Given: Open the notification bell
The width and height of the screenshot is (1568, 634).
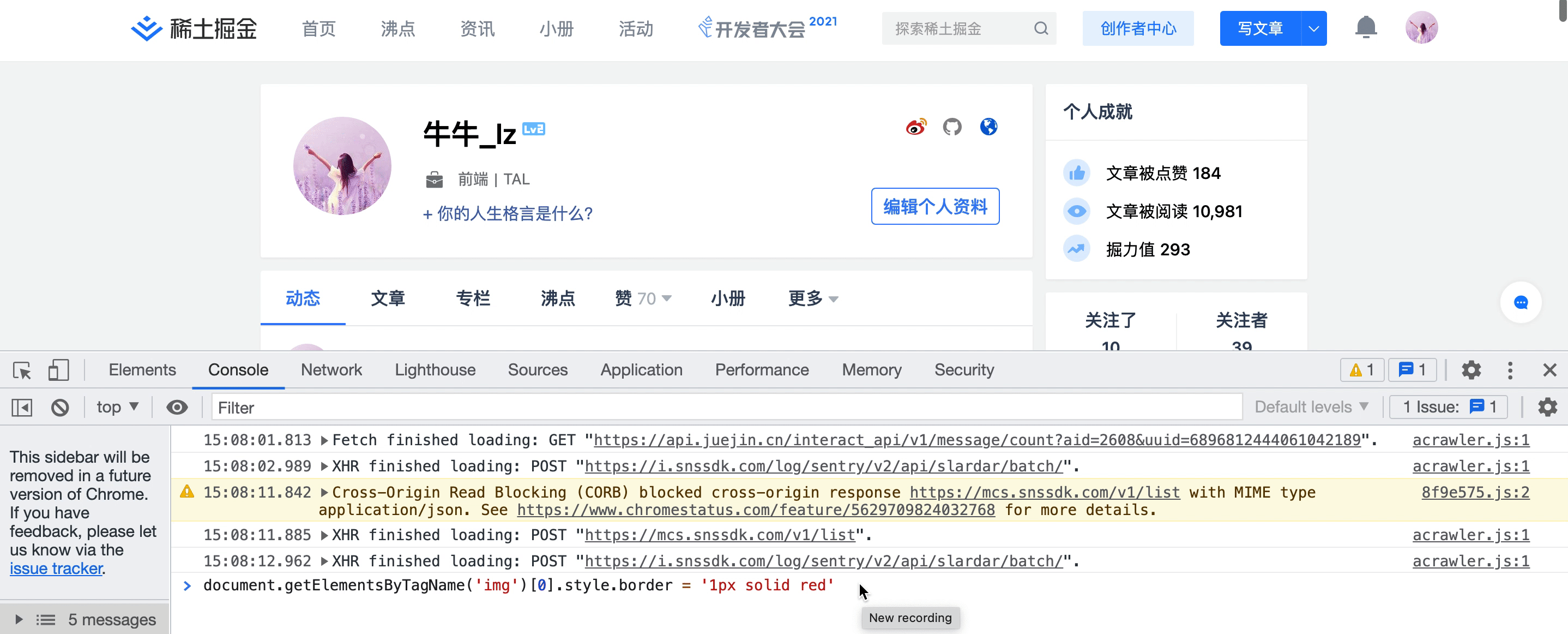Looking at the screenshot, I should click(x=1365, y=28).
